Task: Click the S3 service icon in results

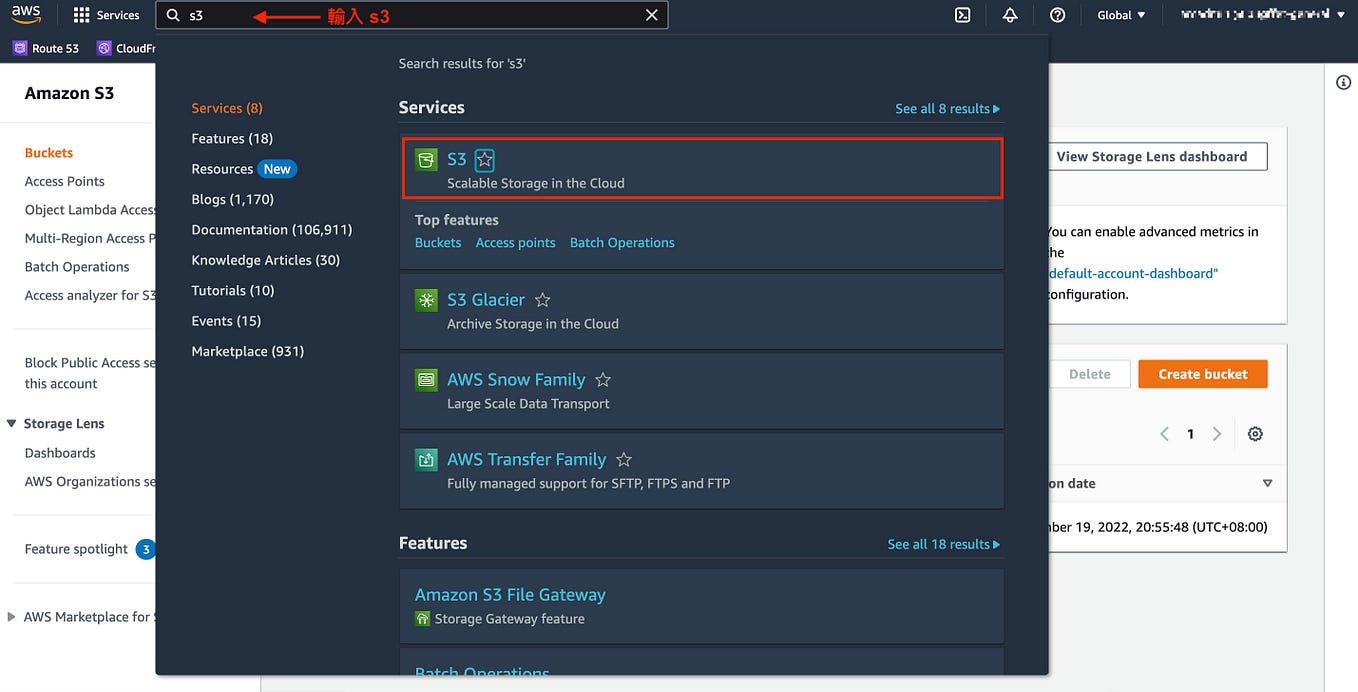Action: [x=426, y=159]
